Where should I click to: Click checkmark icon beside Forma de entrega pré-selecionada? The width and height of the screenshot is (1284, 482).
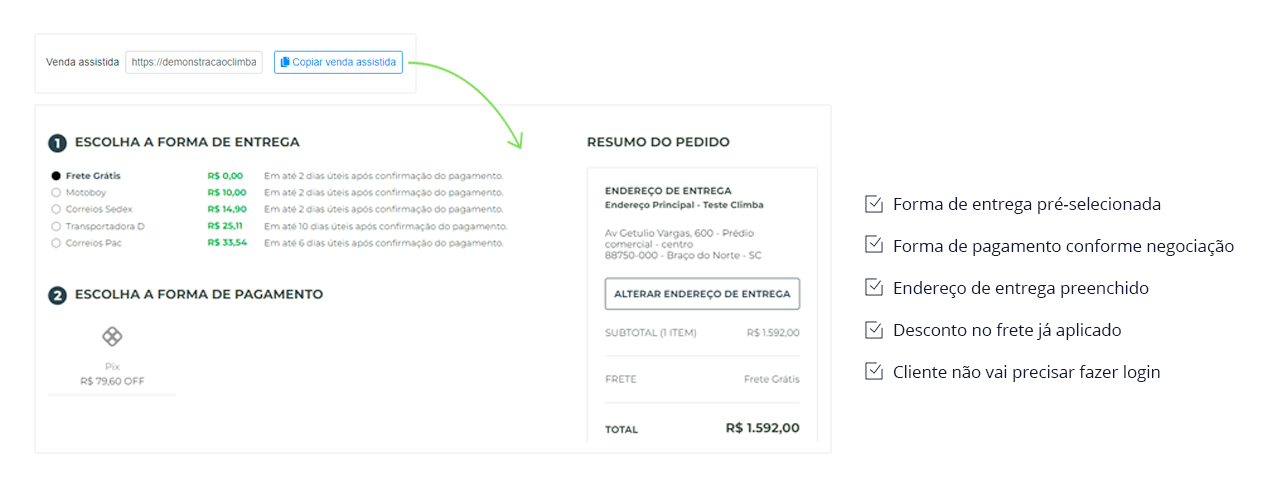pyautogui.click(x=873, y=204)
